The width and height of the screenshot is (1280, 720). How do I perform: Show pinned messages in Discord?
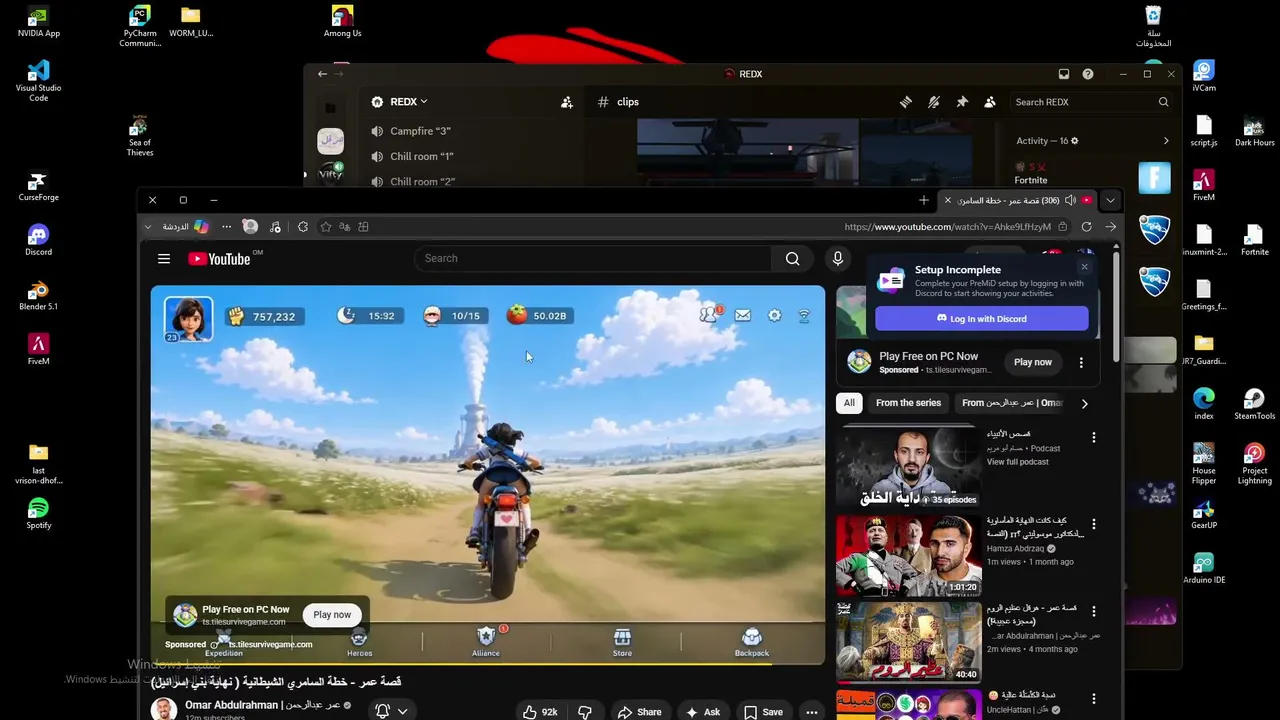(x=962, y=102)
